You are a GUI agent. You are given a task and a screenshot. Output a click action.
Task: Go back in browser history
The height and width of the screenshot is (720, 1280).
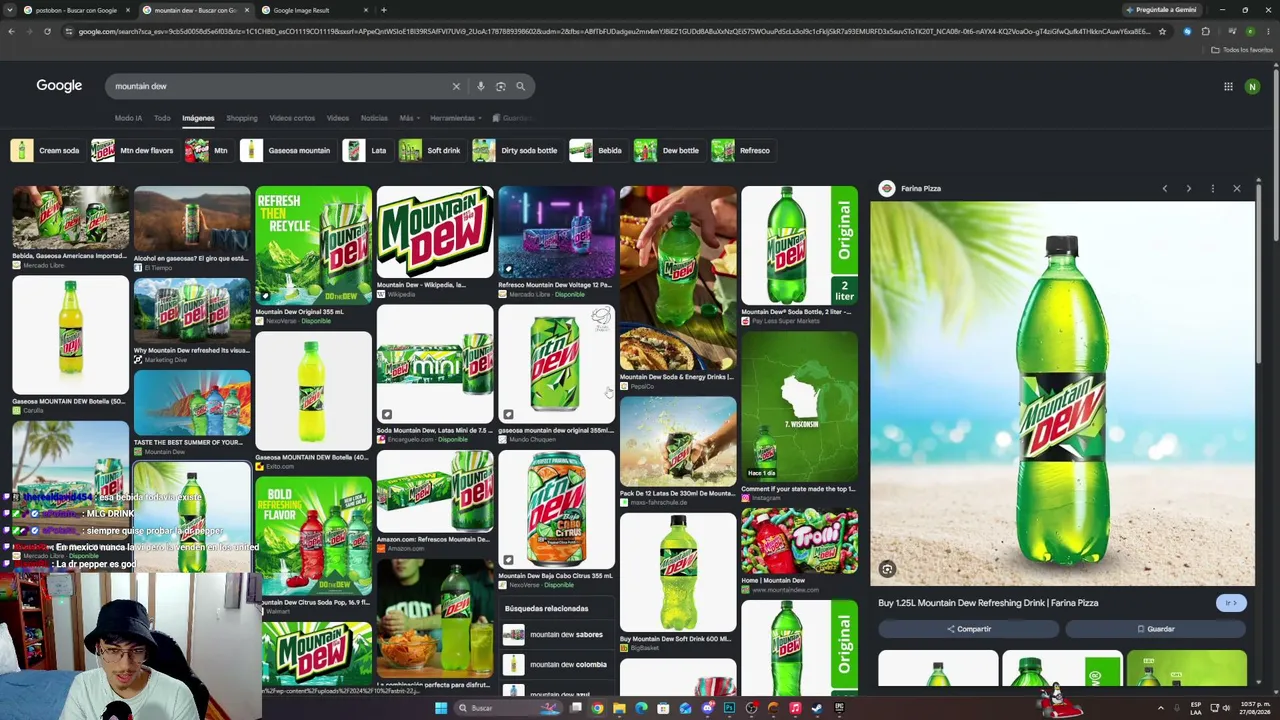point(11,32)
